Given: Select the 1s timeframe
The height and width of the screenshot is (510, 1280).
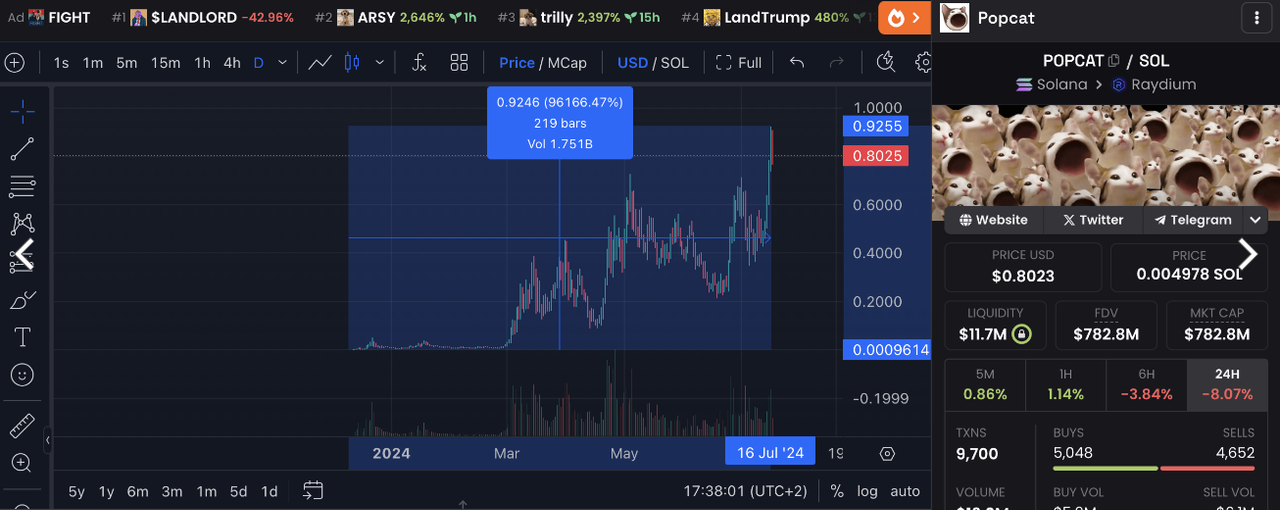Looking at the screenshot, I should pos(61,63).
